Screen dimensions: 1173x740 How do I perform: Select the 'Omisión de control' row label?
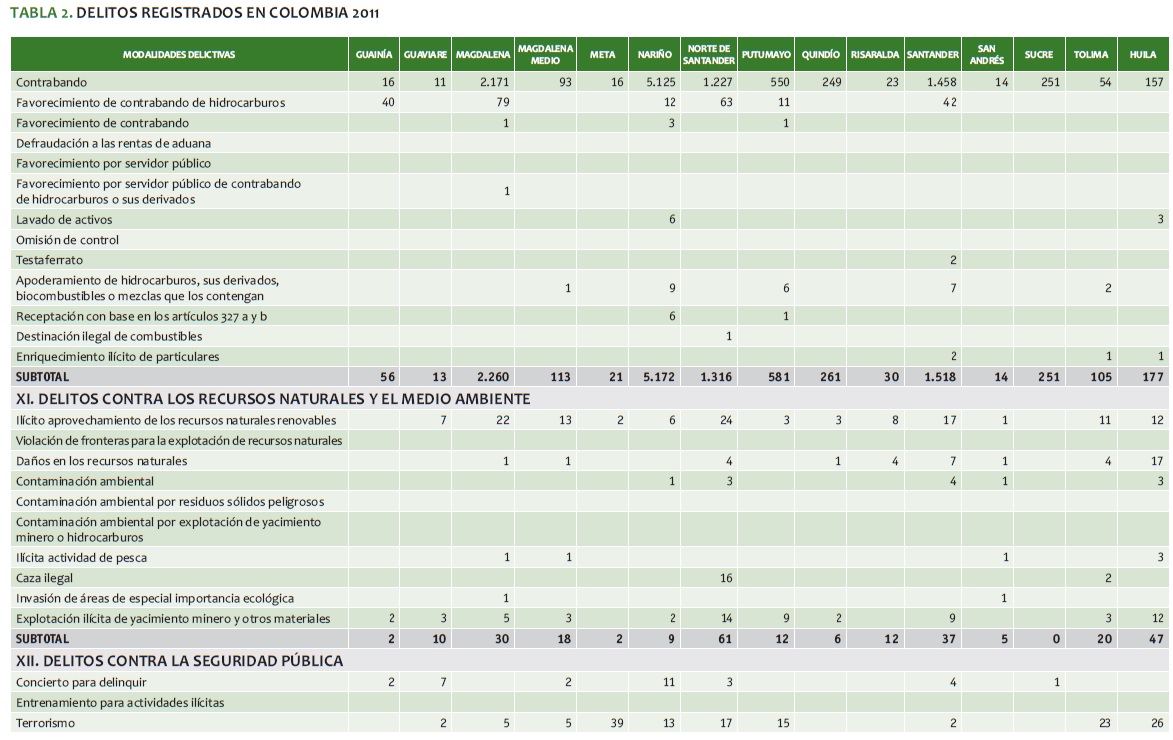click(x=67, y=240)
